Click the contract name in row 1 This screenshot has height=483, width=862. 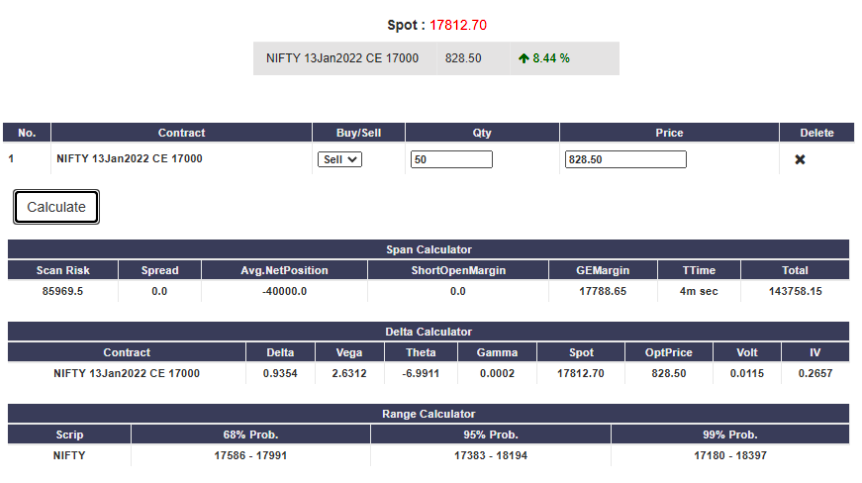click(129, 159)
